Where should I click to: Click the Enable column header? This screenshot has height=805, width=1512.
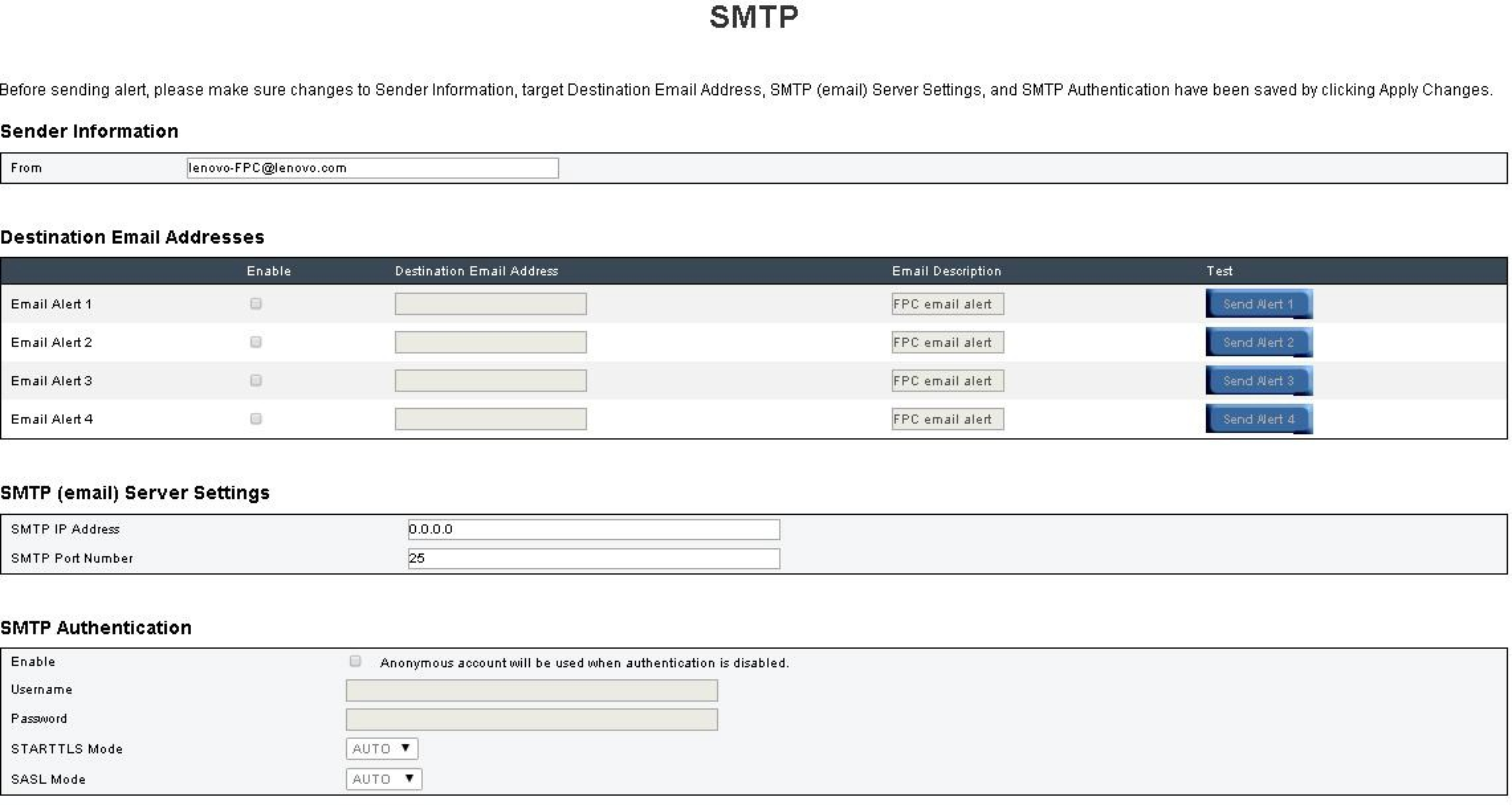click(x=269, y=271)
